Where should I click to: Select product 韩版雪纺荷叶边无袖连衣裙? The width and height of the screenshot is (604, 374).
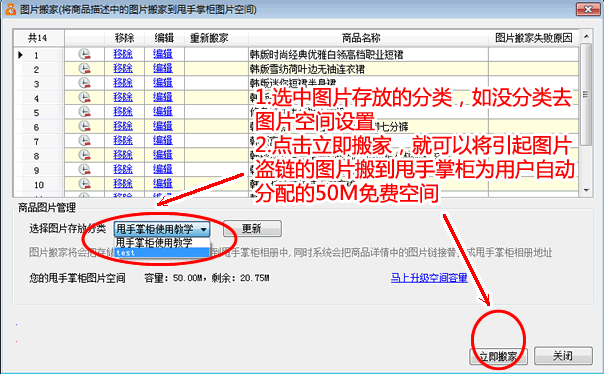[307, 69]
